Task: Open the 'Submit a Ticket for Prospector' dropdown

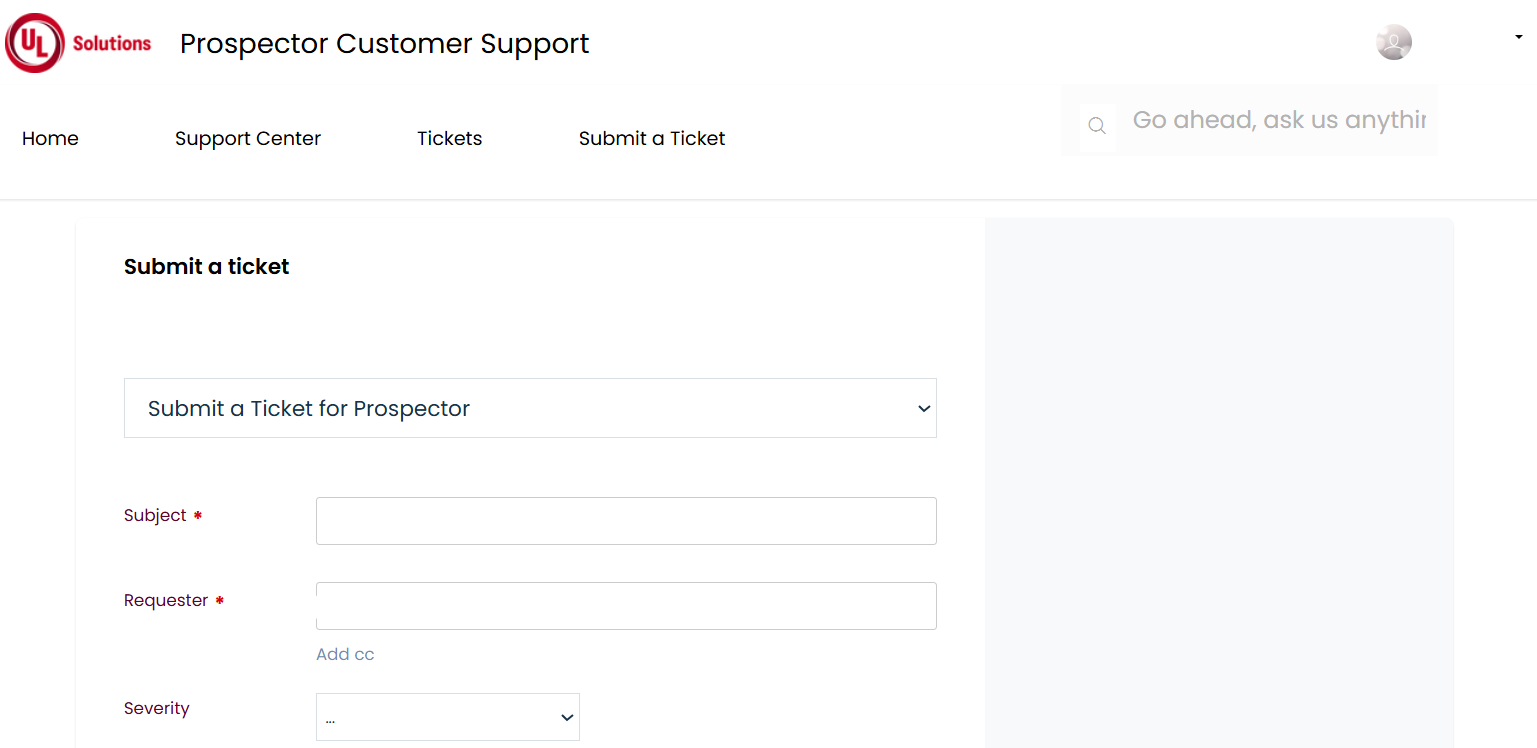Action: coord(530,408)
